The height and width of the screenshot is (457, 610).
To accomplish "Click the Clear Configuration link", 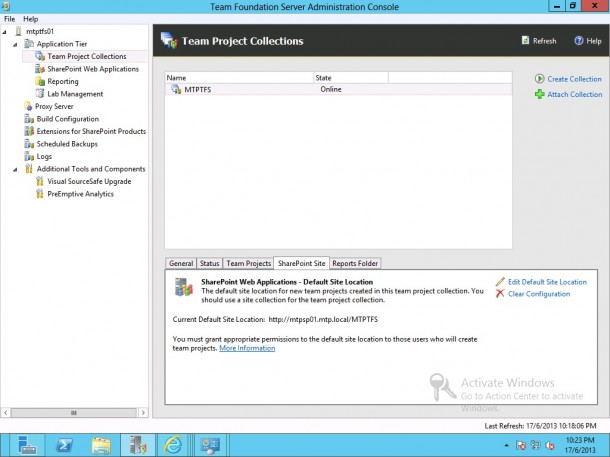I will tap(539, 294).
